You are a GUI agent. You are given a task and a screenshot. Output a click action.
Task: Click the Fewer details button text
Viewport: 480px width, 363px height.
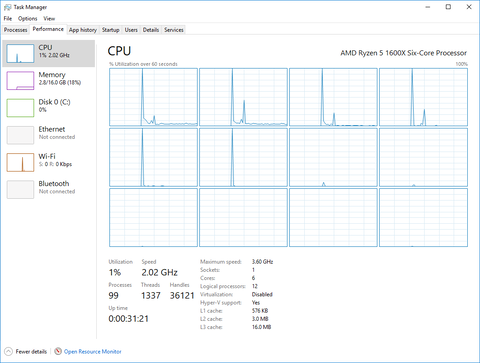31,351
